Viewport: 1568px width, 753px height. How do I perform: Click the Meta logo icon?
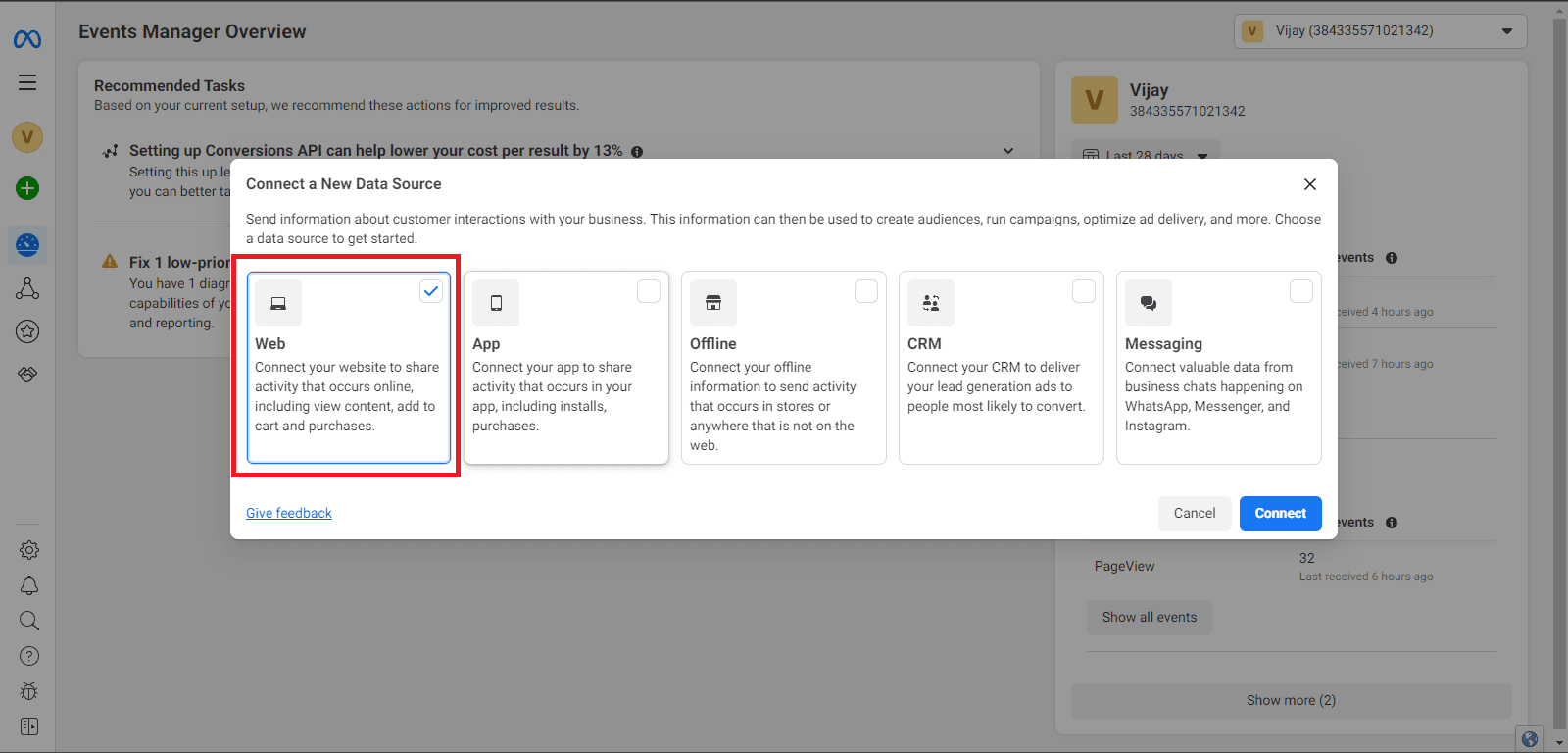coord(27,39)
